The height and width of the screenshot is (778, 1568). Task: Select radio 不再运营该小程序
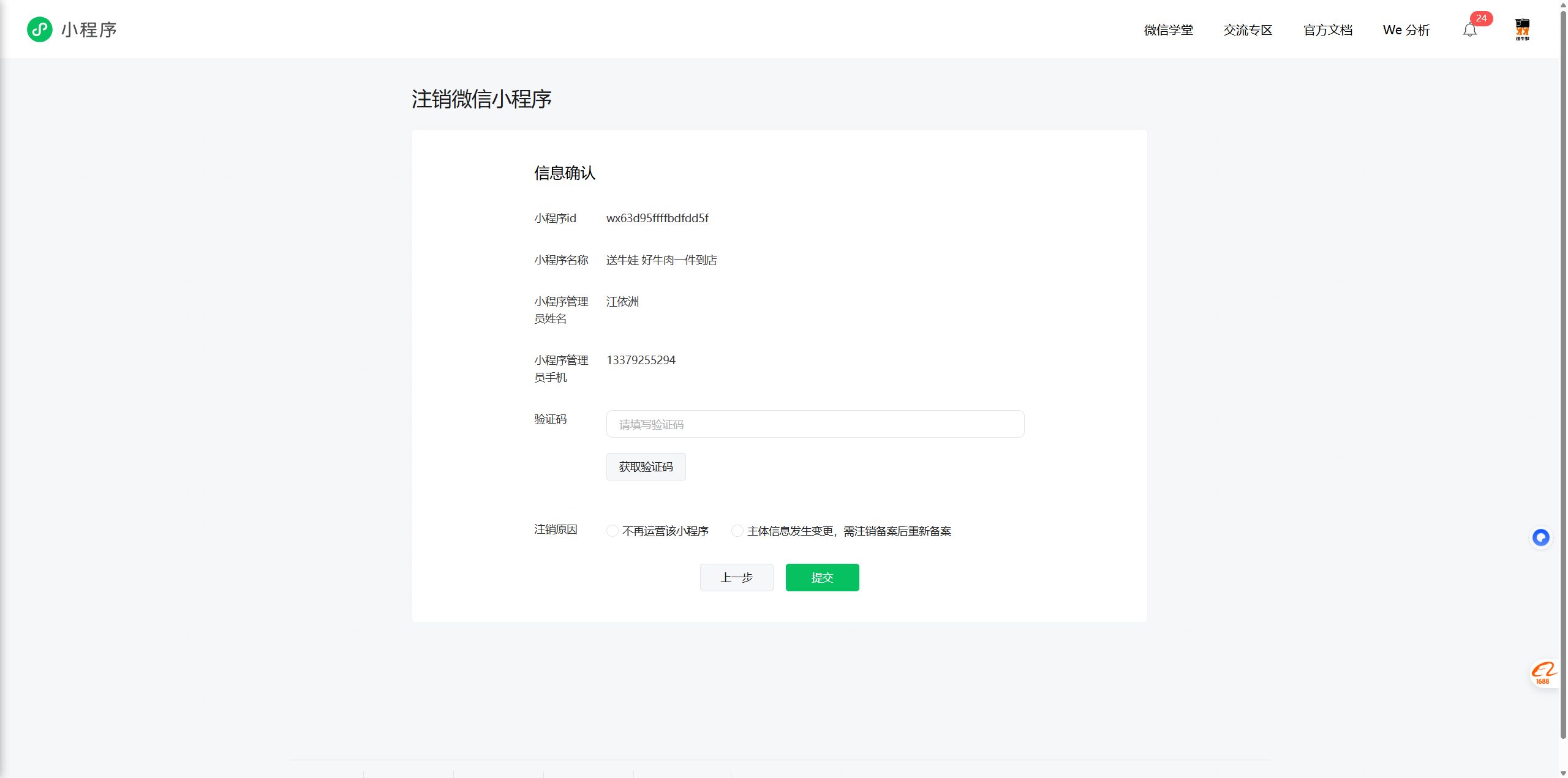click(612, 531)
